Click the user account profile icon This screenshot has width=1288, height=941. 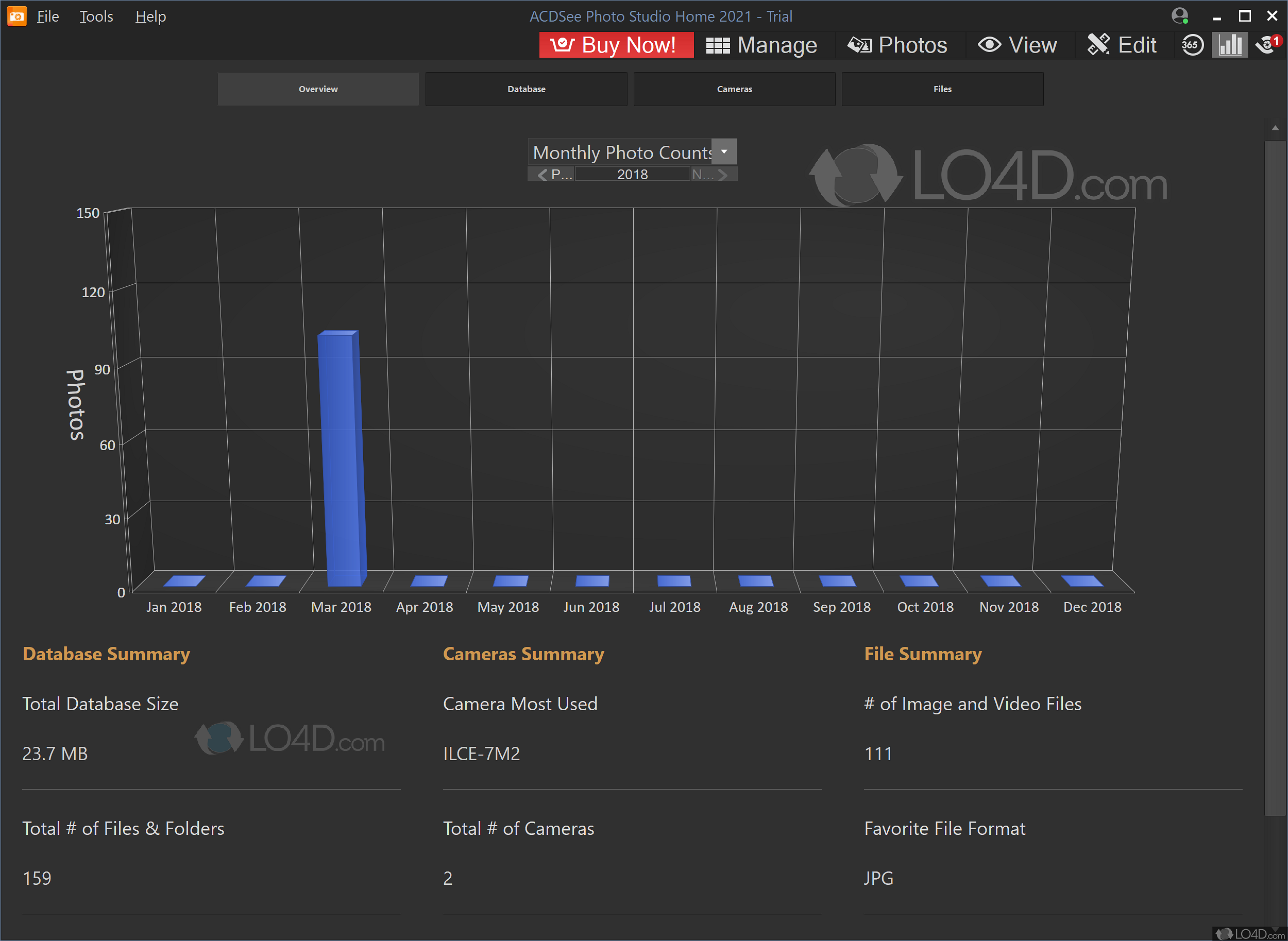tap(1179, 15)
